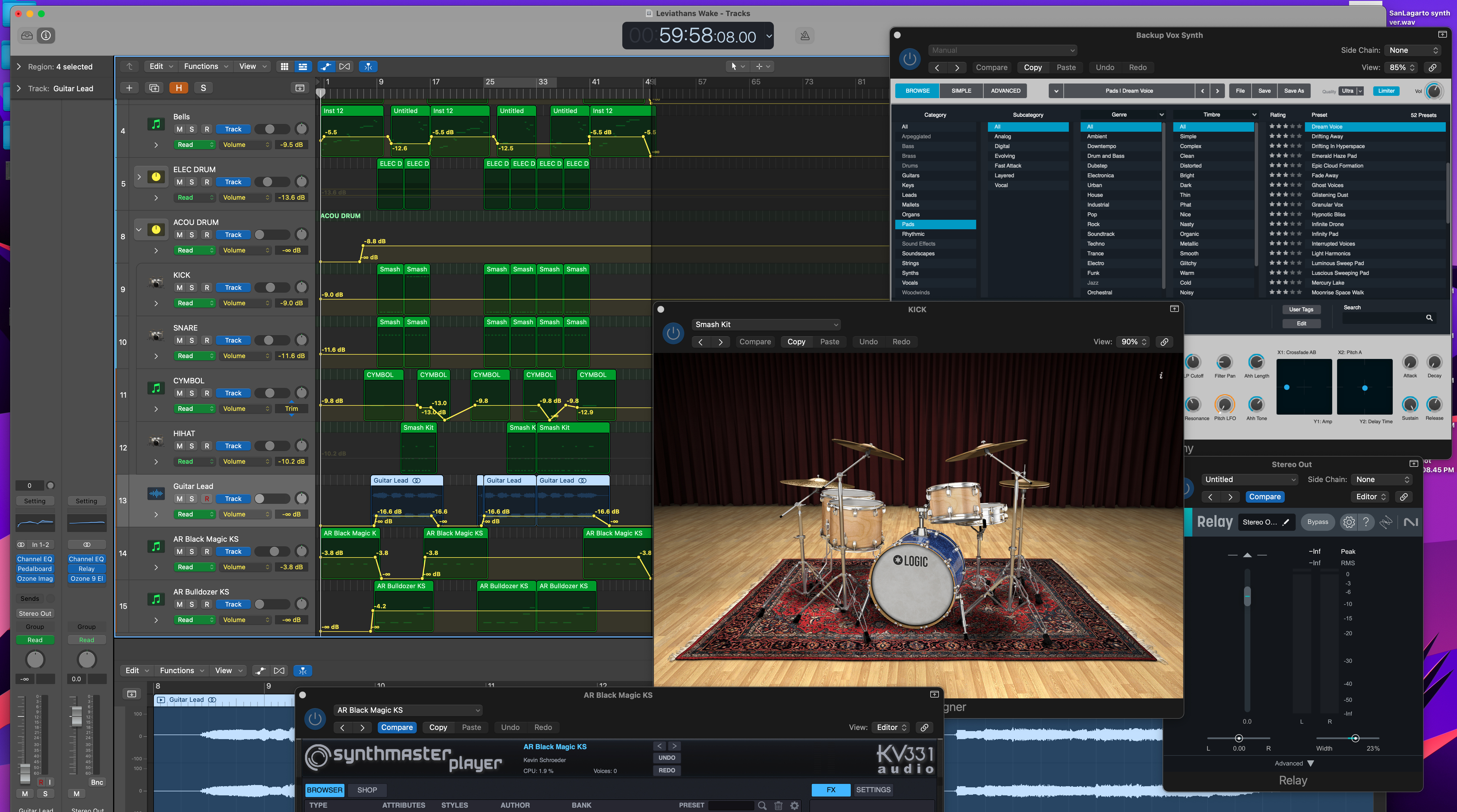
Task: Collapse the ACOU DRUM track stack
Action: click(139, 230)
